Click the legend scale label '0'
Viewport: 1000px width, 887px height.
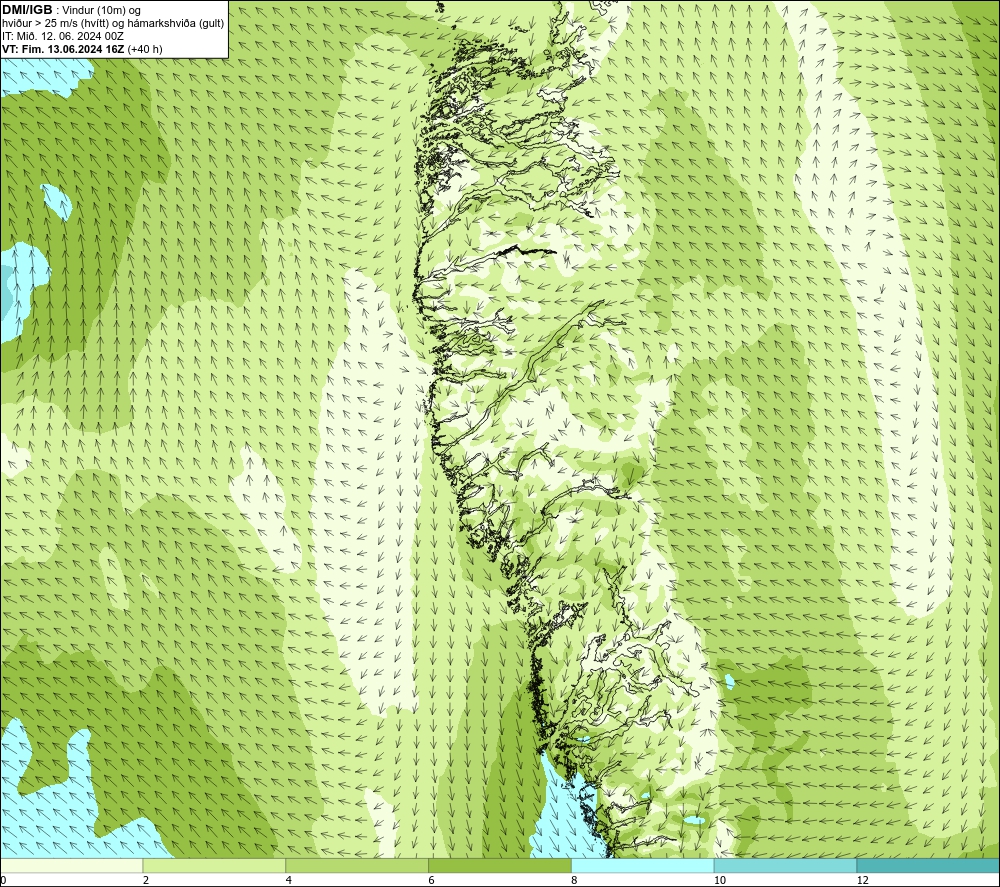tap(3, 881)
